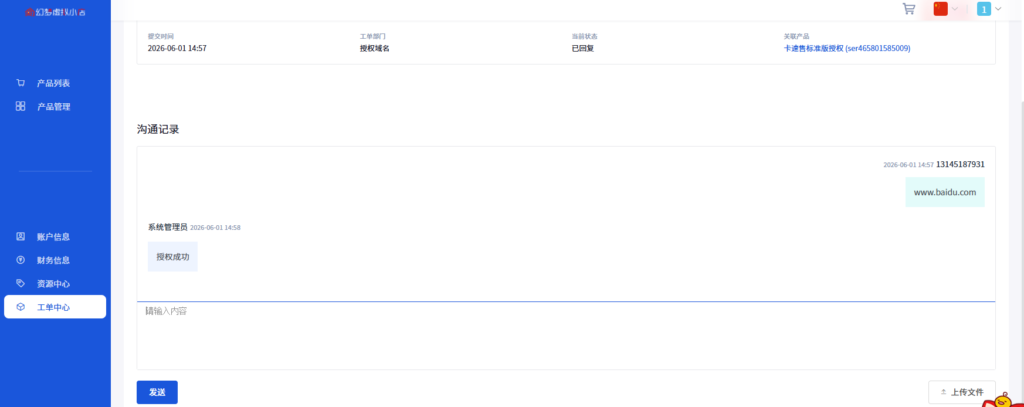
Task: Click the 授权域名 department value
Action: click(x=375, y=48)
